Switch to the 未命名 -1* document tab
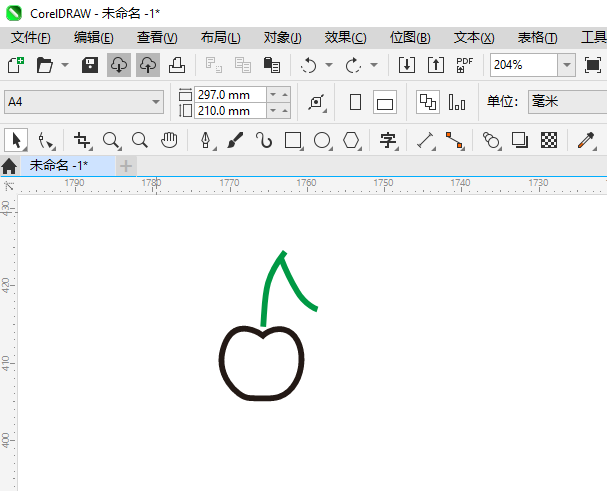This screenshot has height=491, width=607. (x=67, y=166)
